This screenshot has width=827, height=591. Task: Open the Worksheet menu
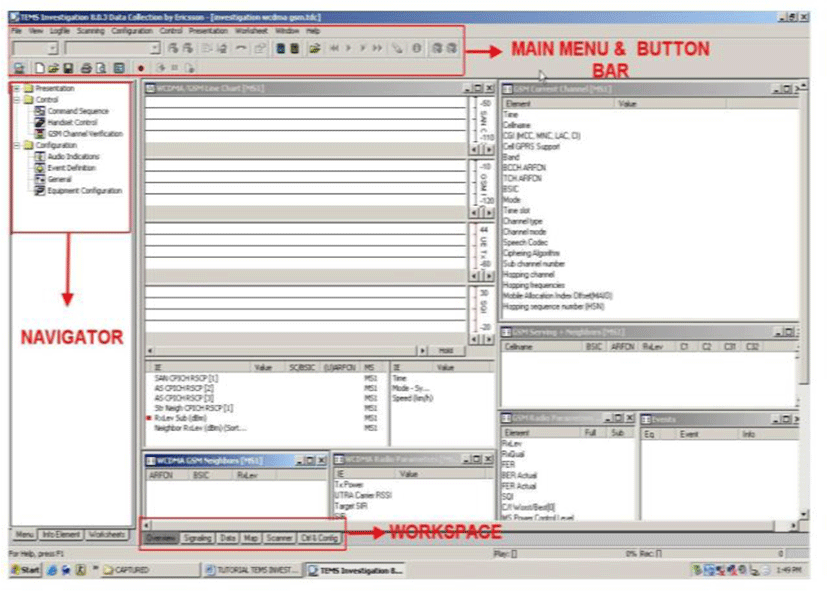pyautogui.click(x=252, y=31)
